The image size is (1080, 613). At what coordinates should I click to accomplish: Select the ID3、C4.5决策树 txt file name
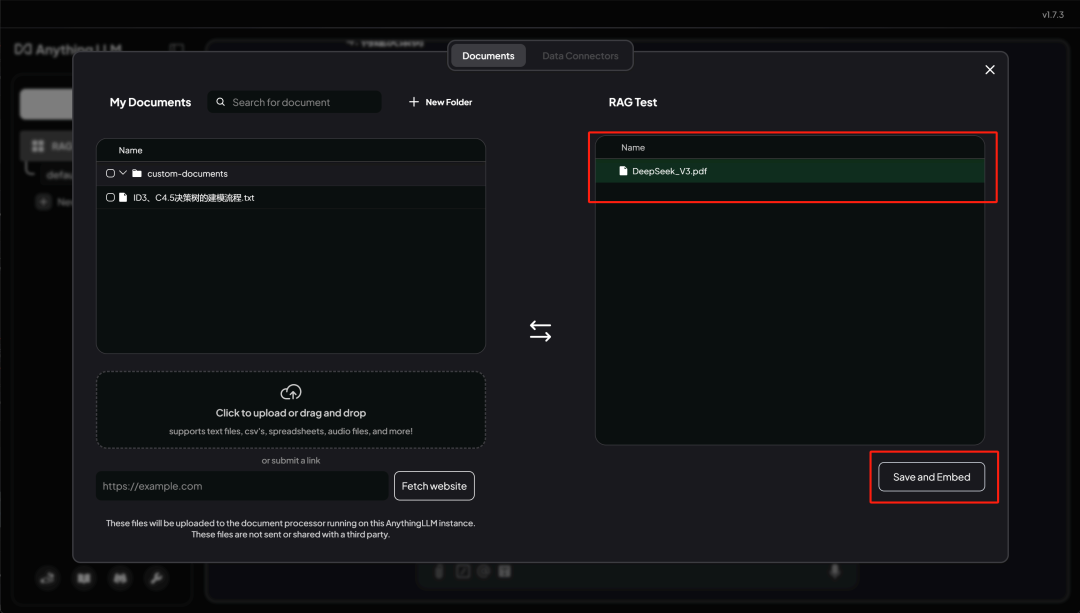tap(194, 198)
